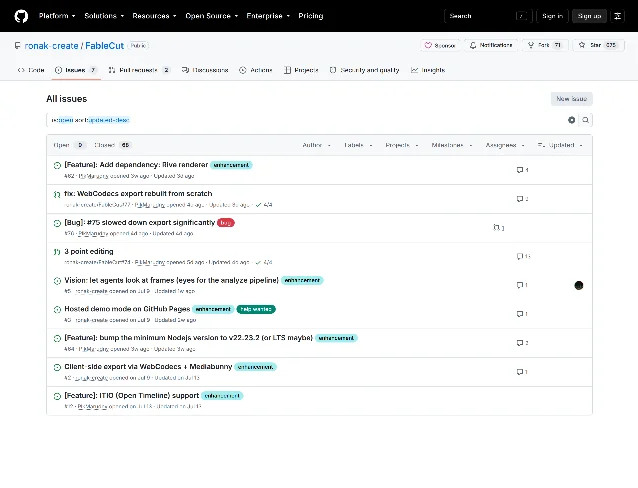This screenshot has height=488, width=638.
Task: Click the issues filter query field
Action: 305,120
